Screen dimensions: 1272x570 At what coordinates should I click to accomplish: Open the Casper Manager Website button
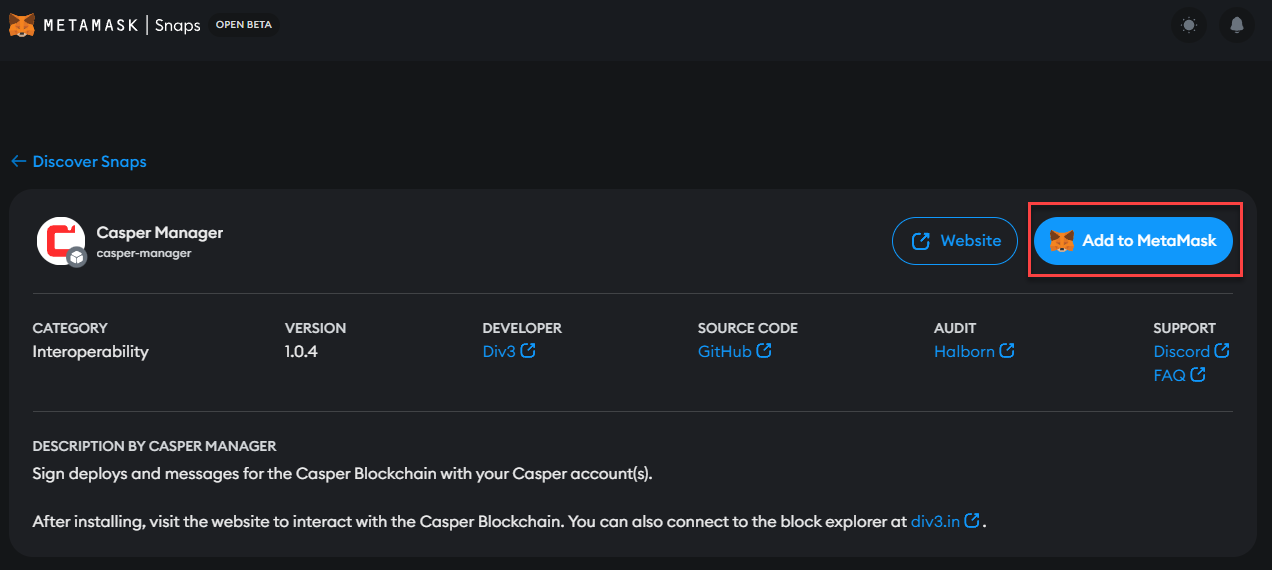[x=955, y=241]
